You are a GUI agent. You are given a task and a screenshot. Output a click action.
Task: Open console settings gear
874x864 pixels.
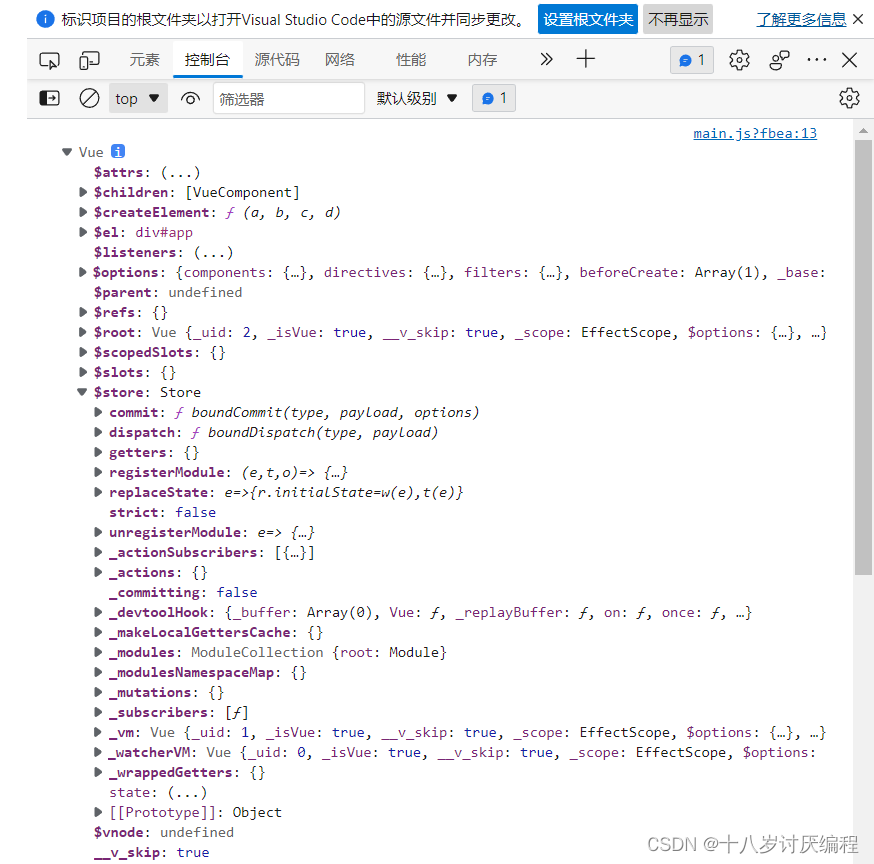pyautogui.click(x=849, y=98)
